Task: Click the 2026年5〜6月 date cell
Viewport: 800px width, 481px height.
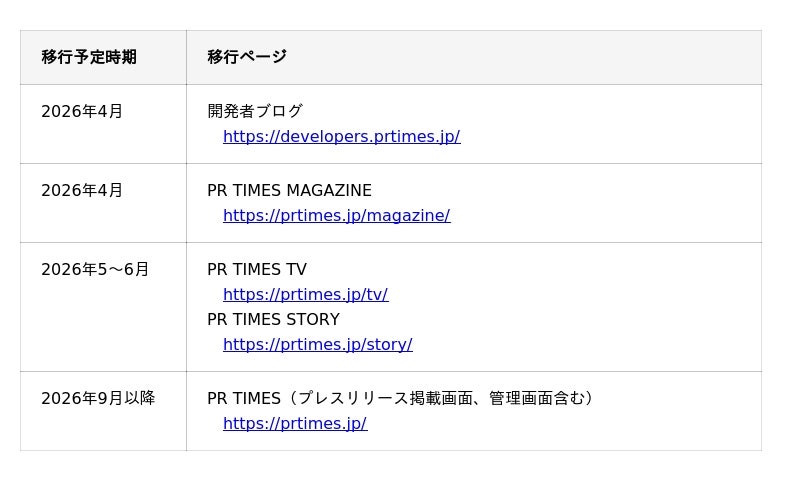Action: 95,270
